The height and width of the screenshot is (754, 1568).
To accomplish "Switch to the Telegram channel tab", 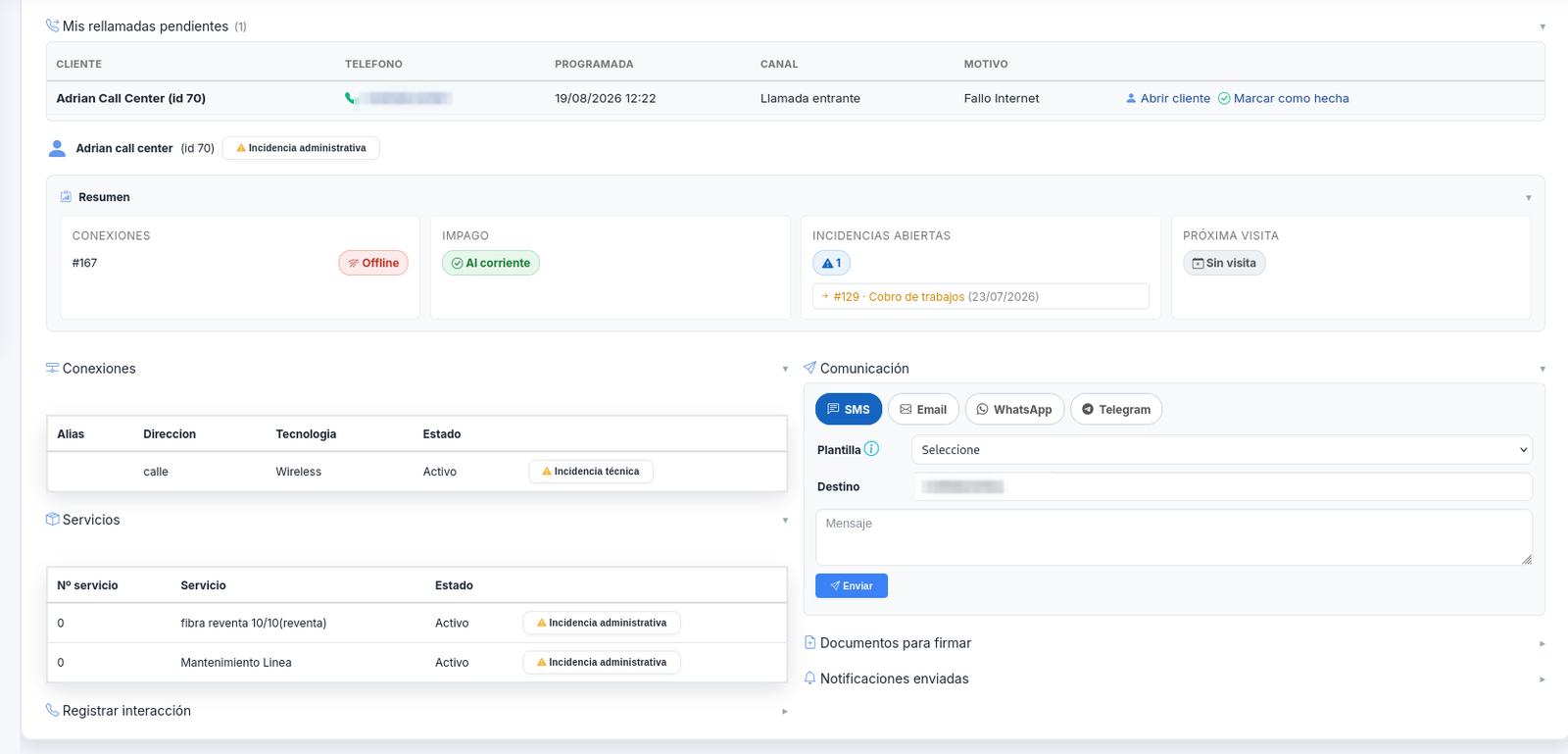I will 1116,409.
